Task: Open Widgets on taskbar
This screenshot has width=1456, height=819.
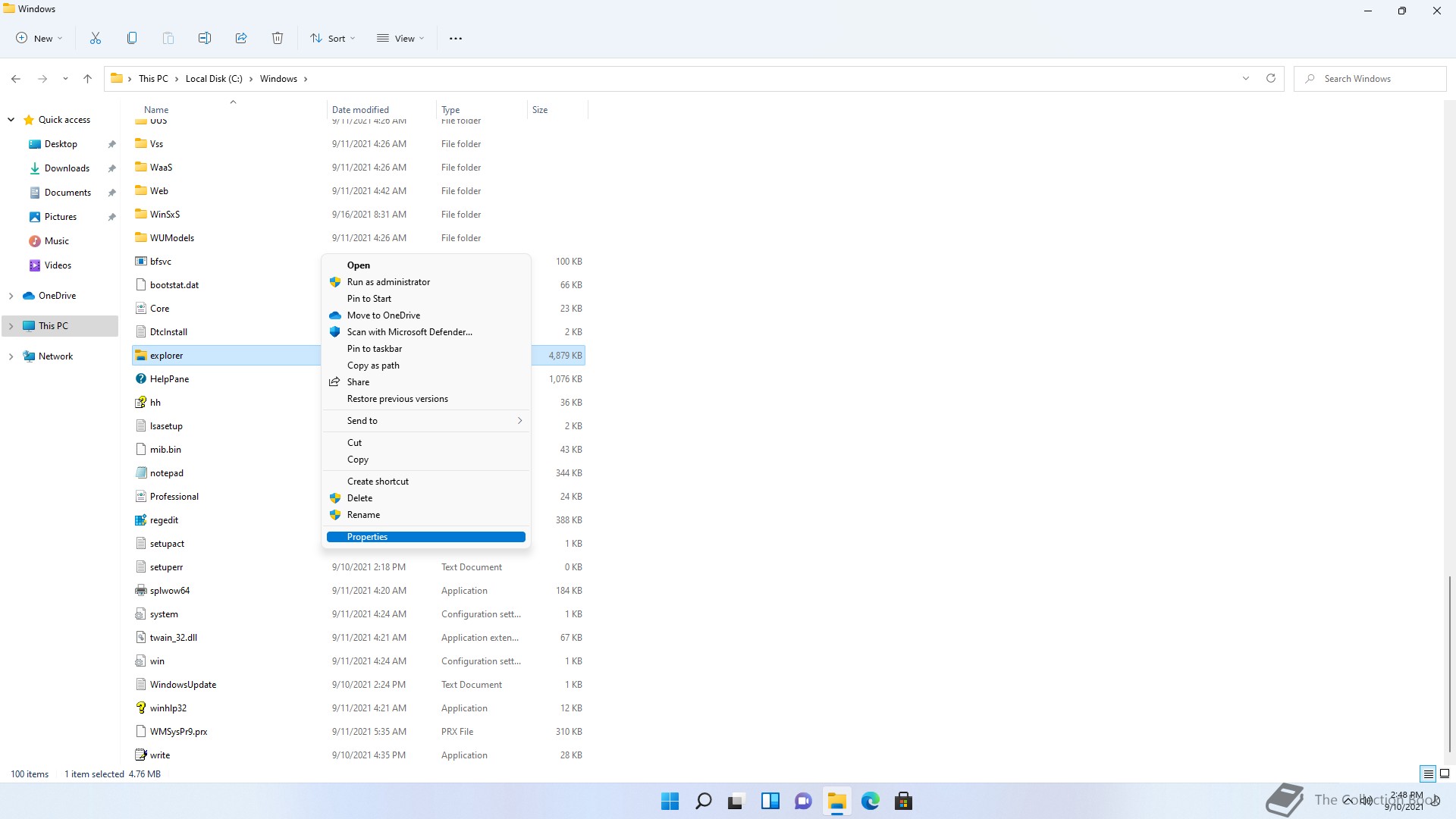Action: (x=770, y=801)
